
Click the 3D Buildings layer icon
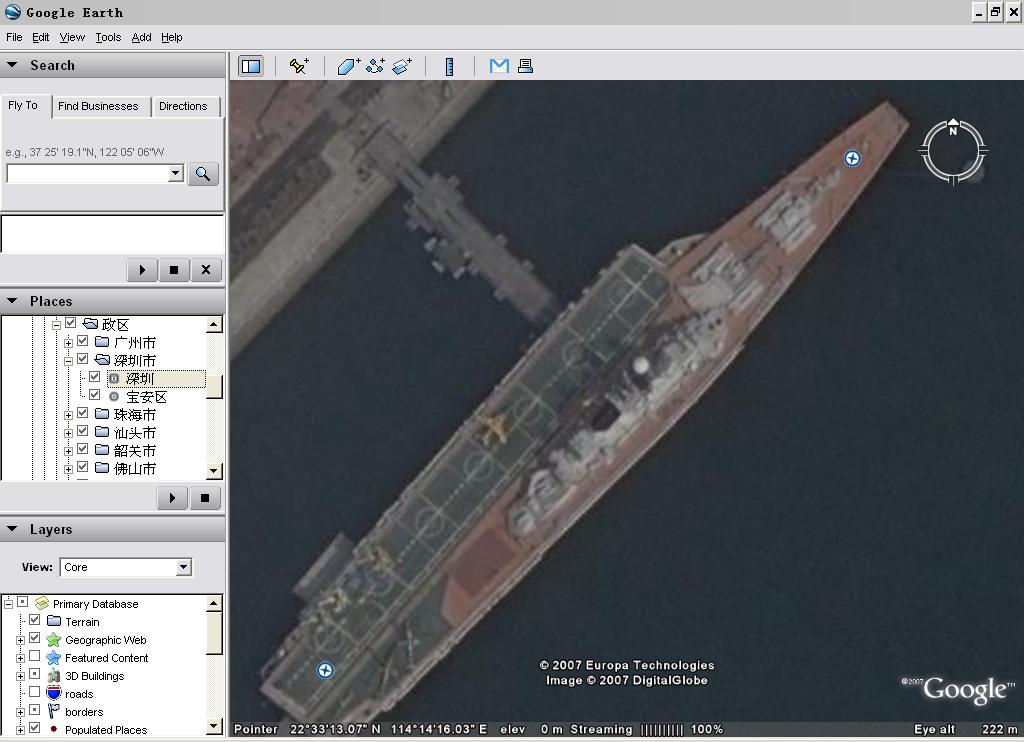54,676
